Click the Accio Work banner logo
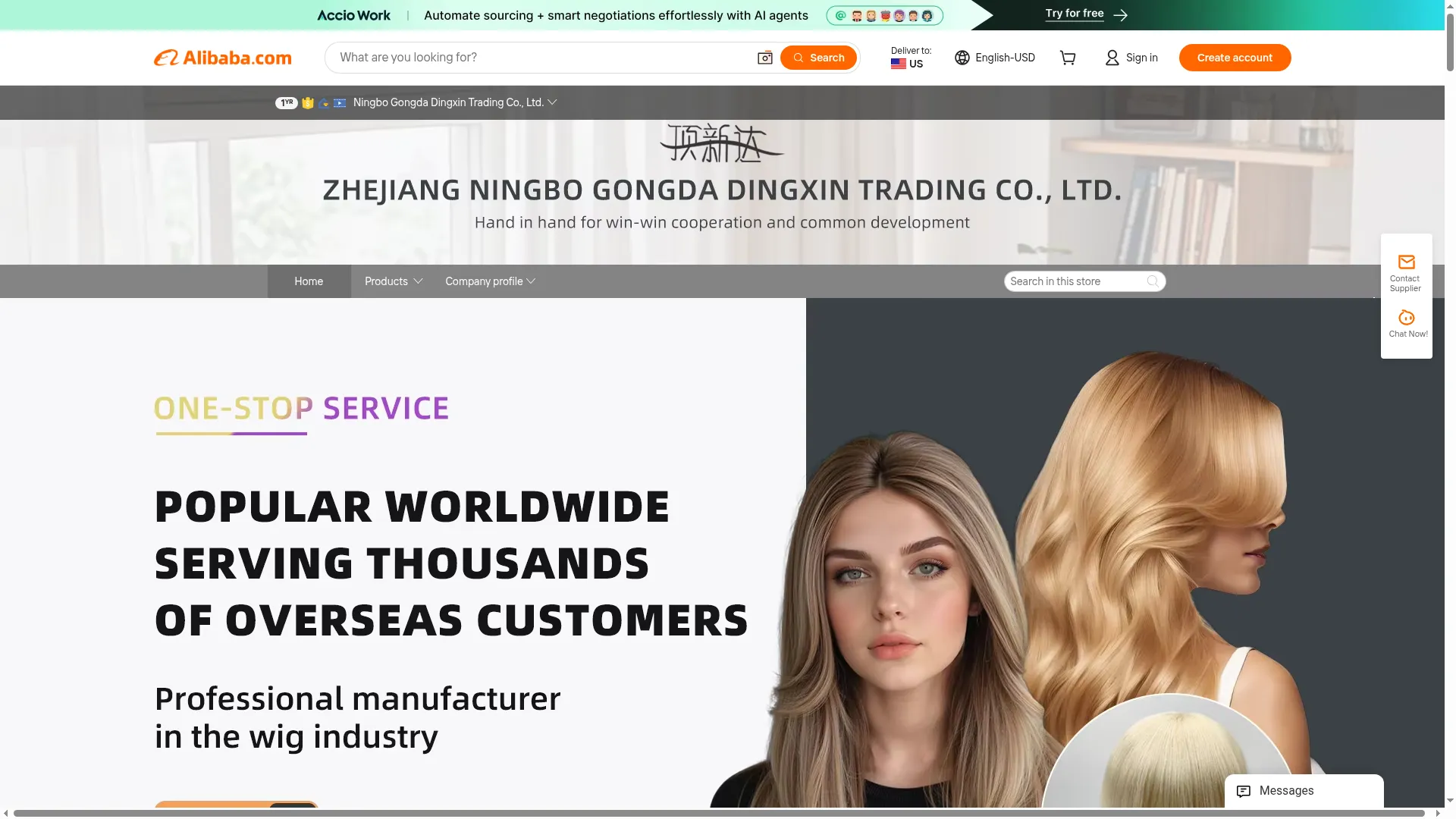 click(x=353, y=15)
